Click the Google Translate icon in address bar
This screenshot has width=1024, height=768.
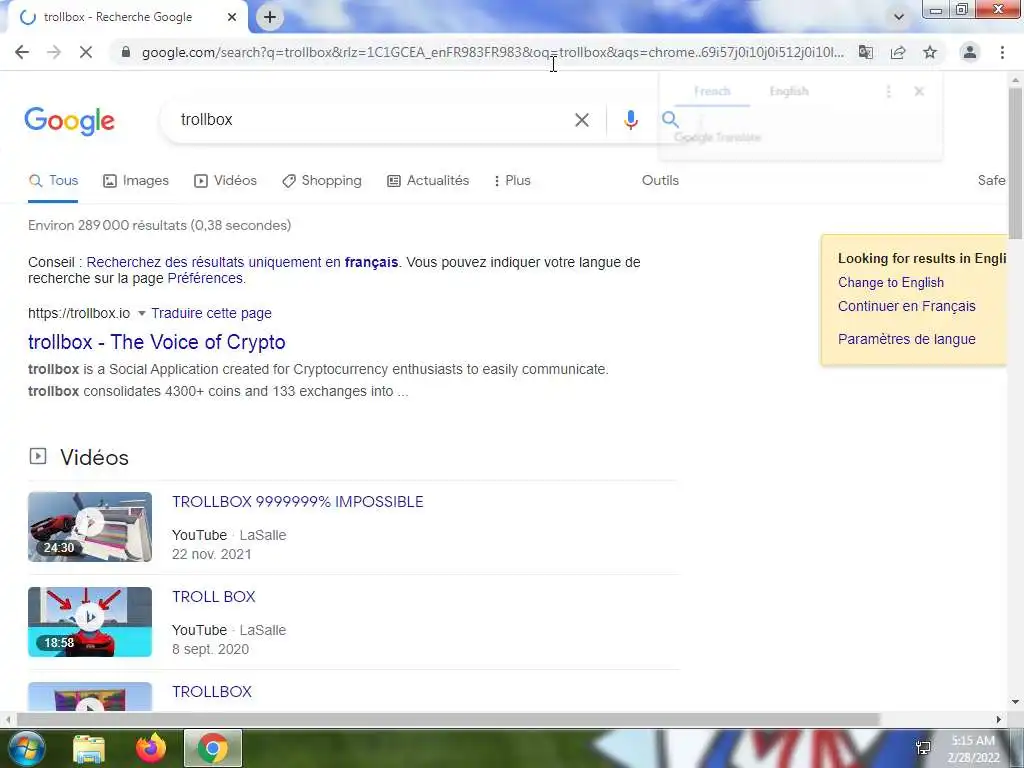click(866, 52)
